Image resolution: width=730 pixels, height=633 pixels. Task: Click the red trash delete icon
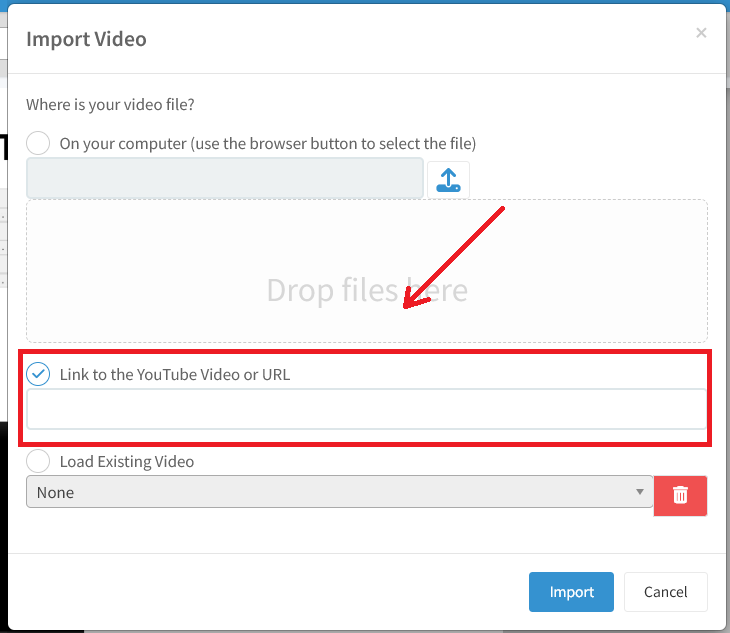coord(680,494)
